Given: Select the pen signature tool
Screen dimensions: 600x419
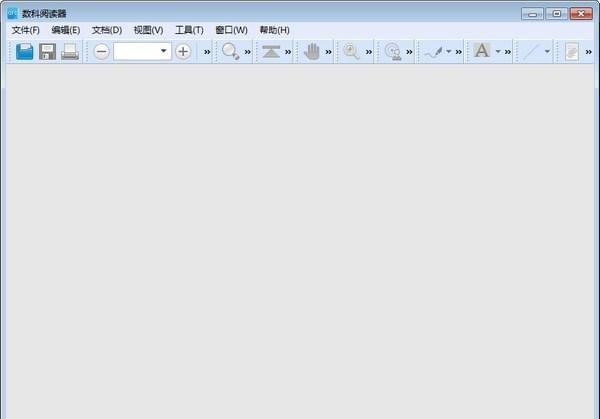Looking at the screenshot, I should [x=434, y=52].
